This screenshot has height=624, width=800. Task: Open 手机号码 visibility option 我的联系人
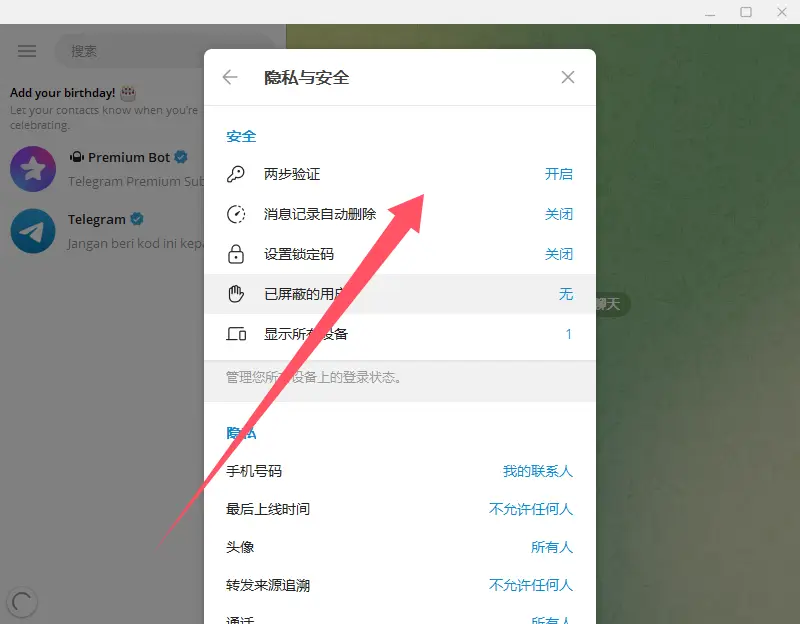537,471
